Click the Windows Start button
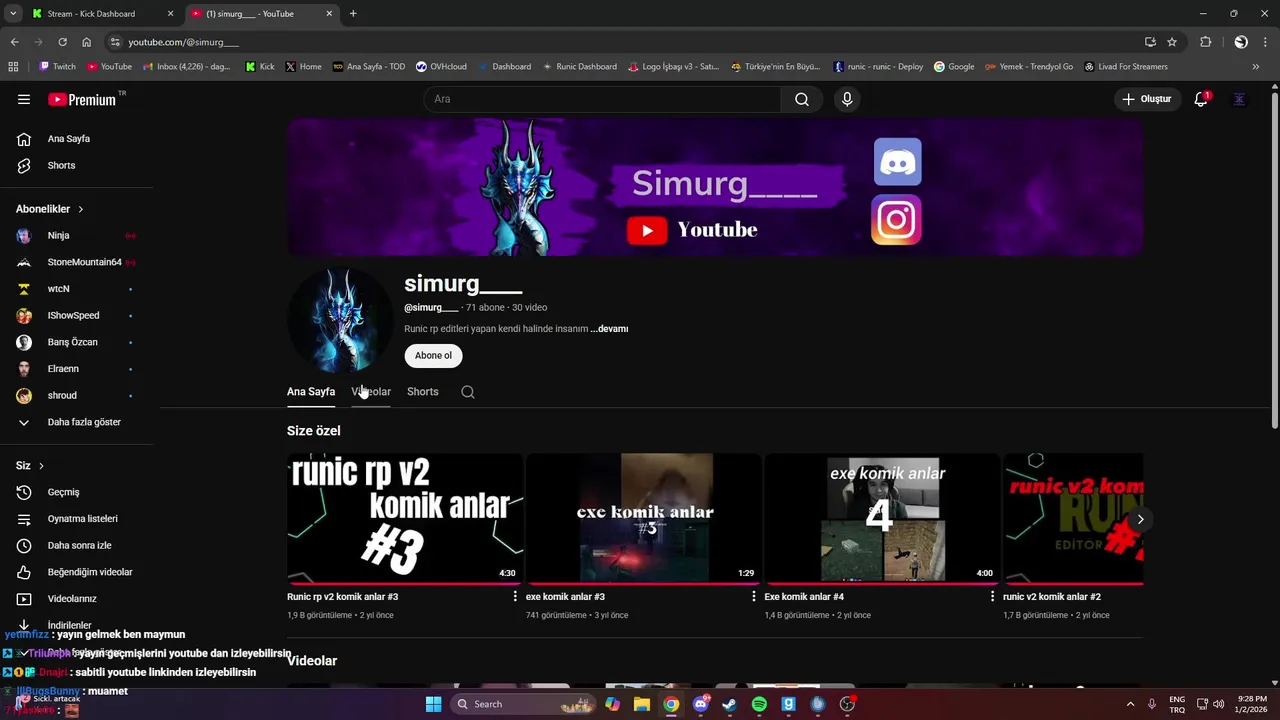The width and height of the screenshot is (1280, 720). click(433, 704)
